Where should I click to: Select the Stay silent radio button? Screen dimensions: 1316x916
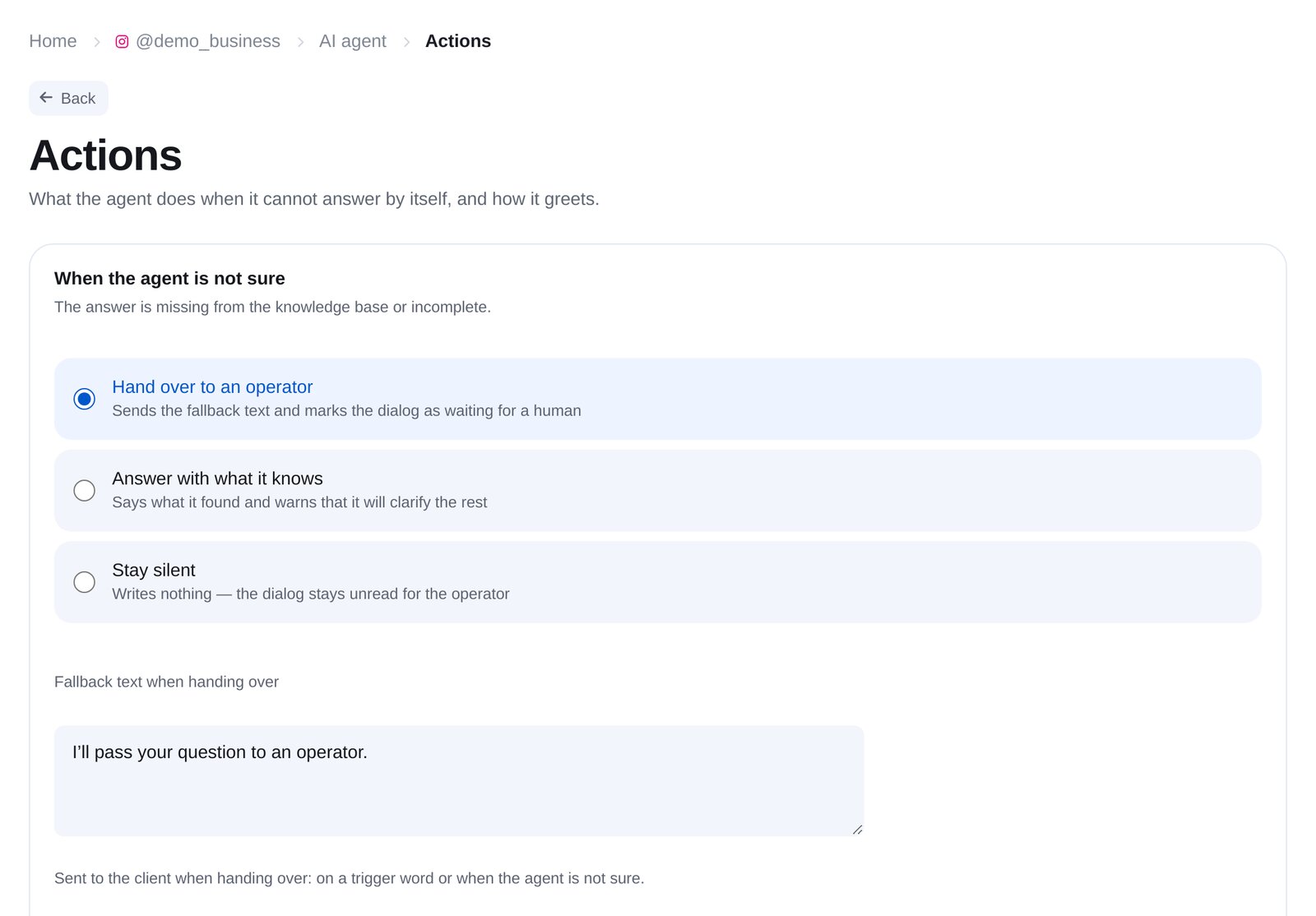click(84, 582)
